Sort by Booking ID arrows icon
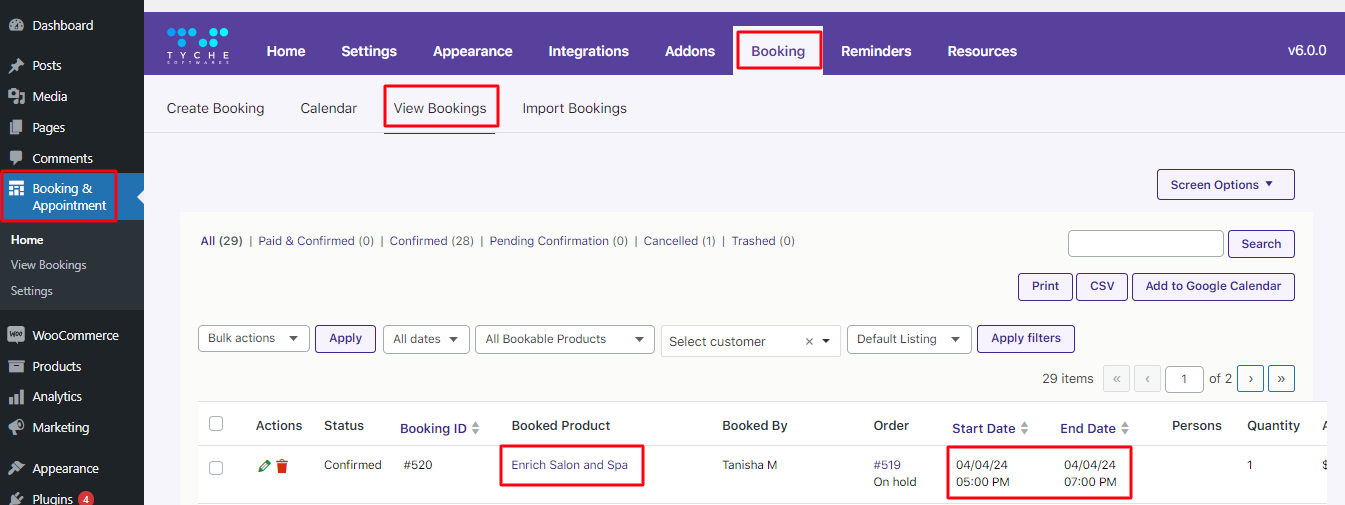The width and height of the screenshot is (1345, 505). [476, 428]
